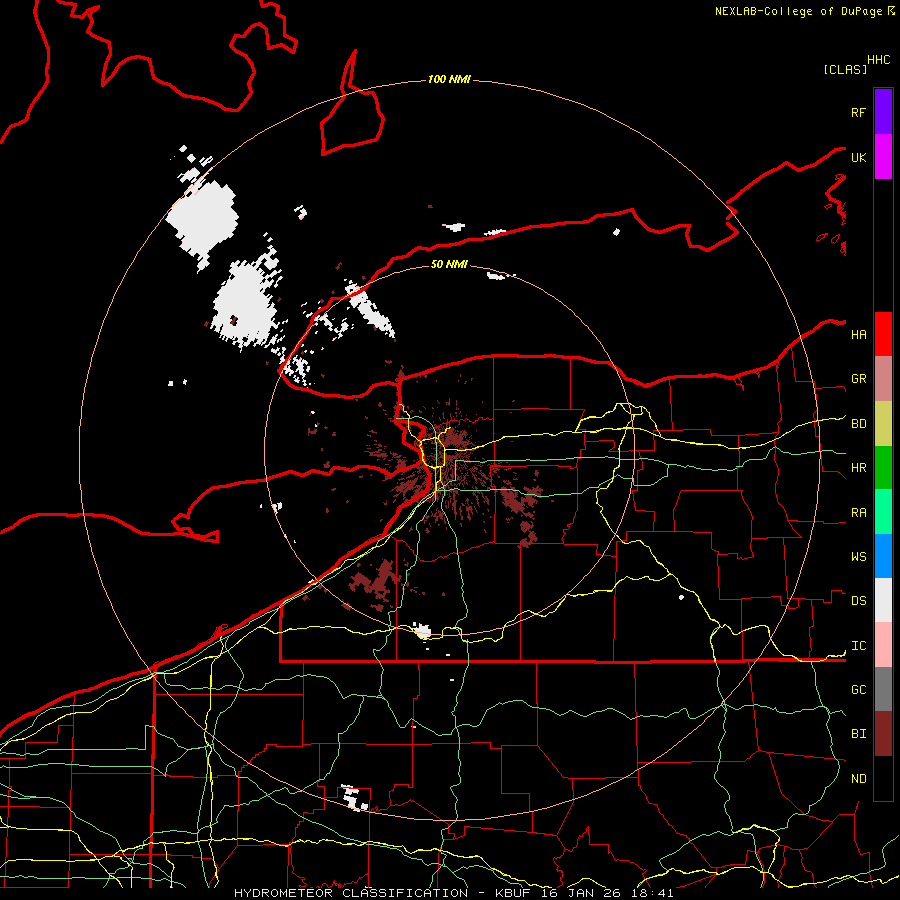Click the NEXLAB-College of DuPage credit text
Viewport: 900px width, 900px height.
pos(798,11)
